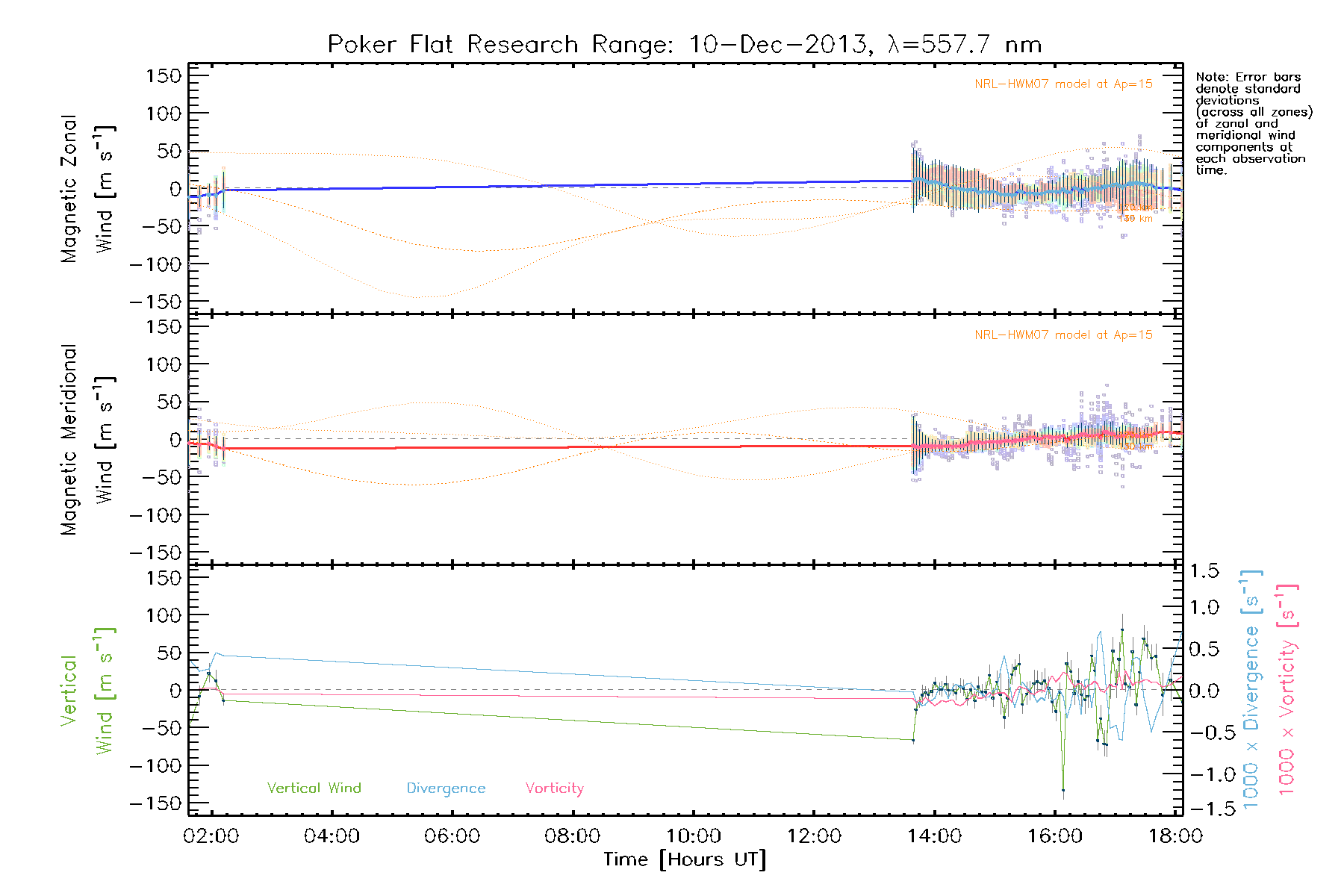Select the green Vertical Wind legend label
Image resolution: width=1344 pixels, height=896 pixels.
coord(314,788)
